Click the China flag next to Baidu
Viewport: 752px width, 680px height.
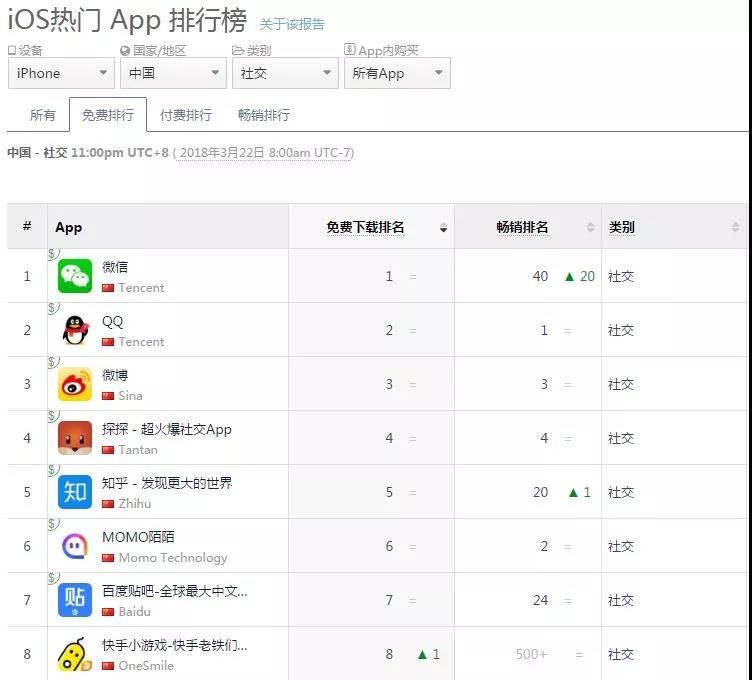108,612
